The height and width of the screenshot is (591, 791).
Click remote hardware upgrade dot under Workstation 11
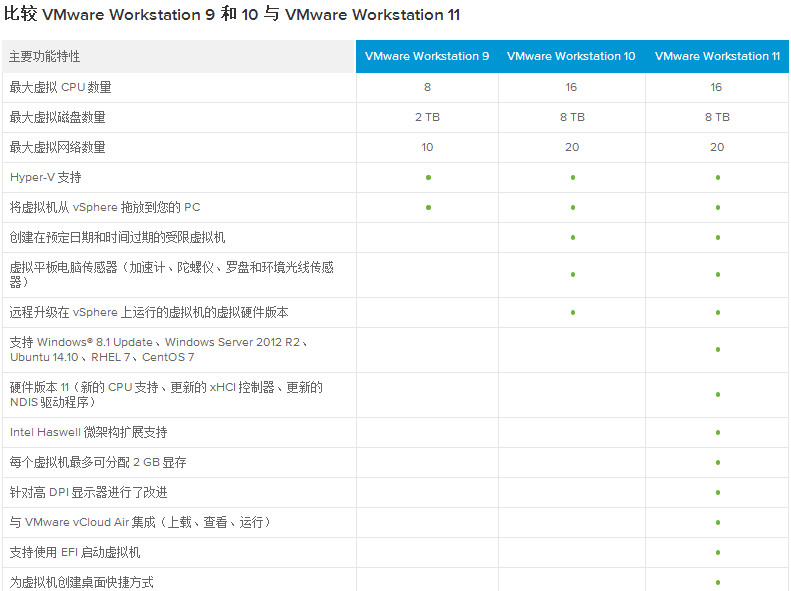718,313
